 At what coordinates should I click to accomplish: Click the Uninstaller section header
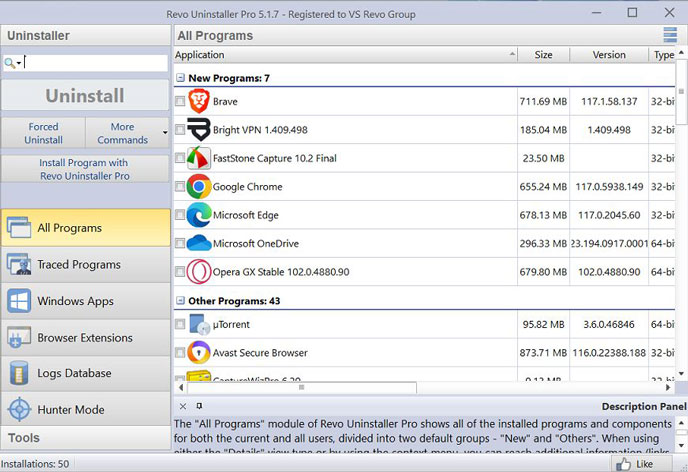(x=86, y=35)
